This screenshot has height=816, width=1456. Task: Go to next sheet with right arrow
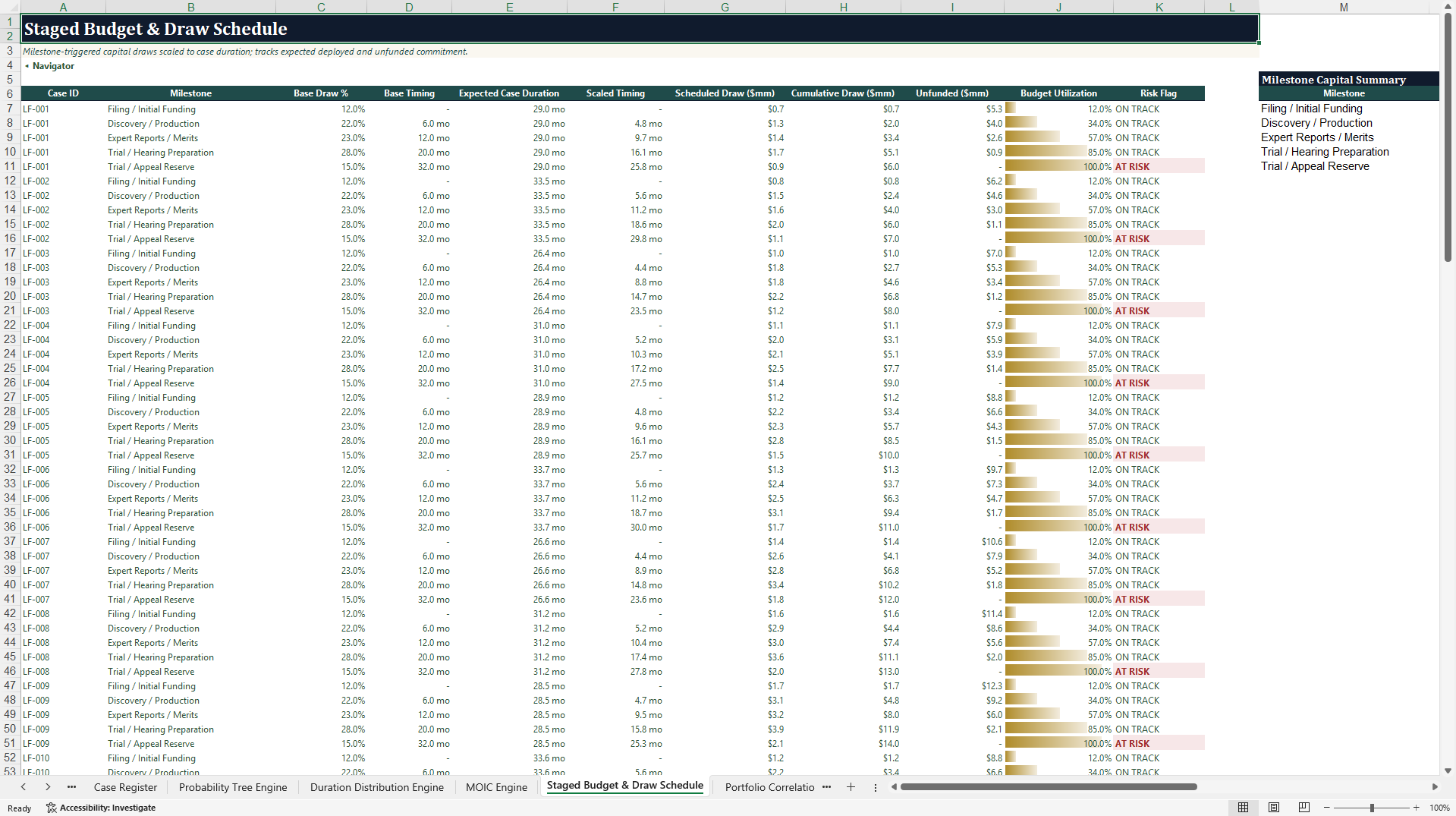[x=48, y=787]
